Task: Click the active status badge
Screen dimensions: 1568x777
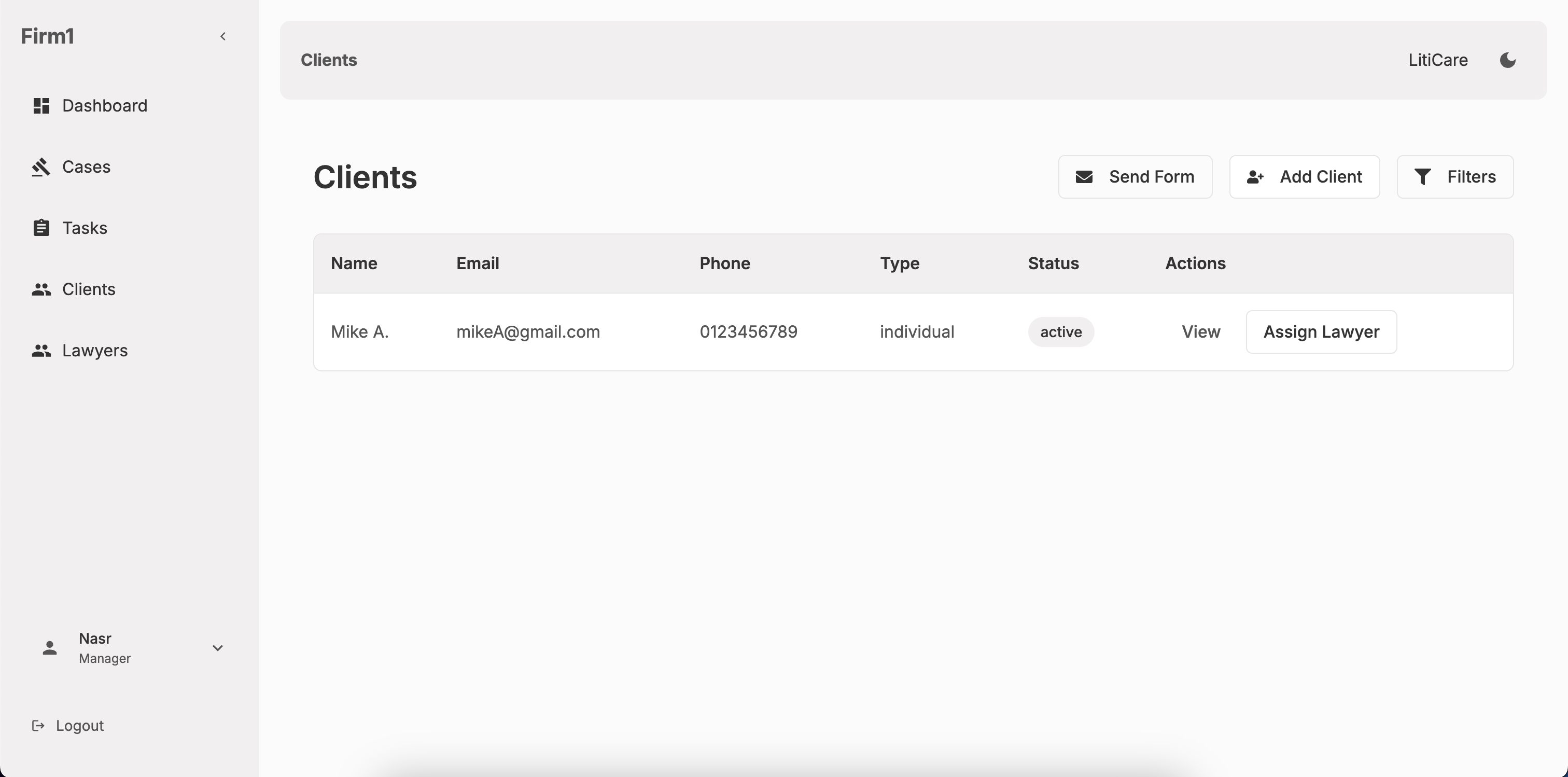Action: 1060,332
